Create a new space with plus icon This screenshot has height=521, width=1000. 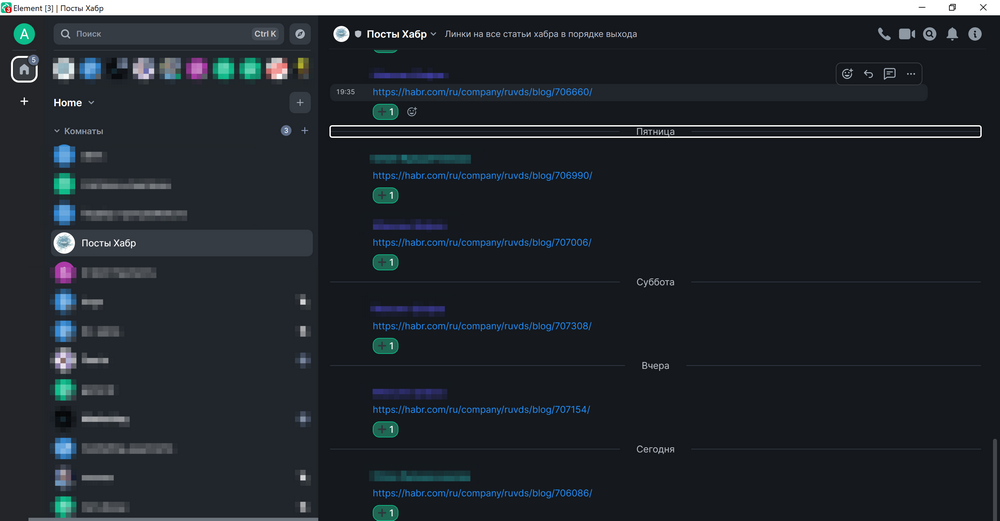tap(24, 101)
